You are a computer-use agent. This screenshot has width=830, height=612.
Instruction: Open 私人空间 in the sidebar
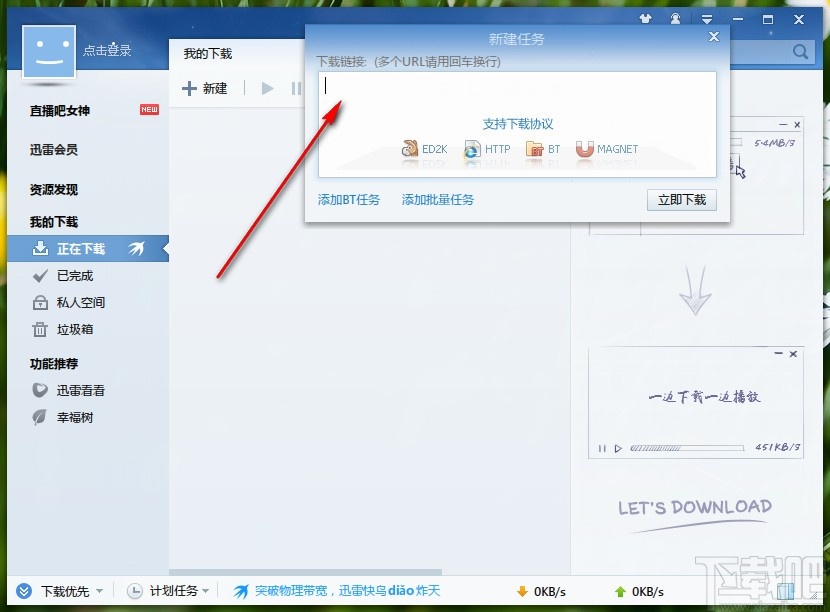[80, 302]
